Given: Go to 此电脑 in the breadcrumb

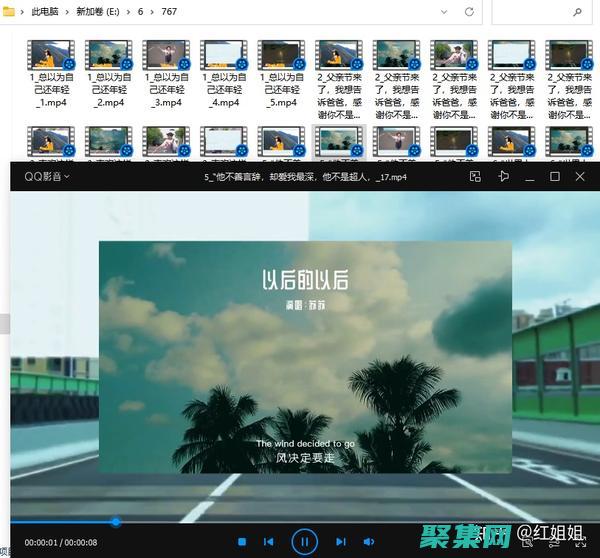Looking at the screenshot, I should tap(44, 12).
